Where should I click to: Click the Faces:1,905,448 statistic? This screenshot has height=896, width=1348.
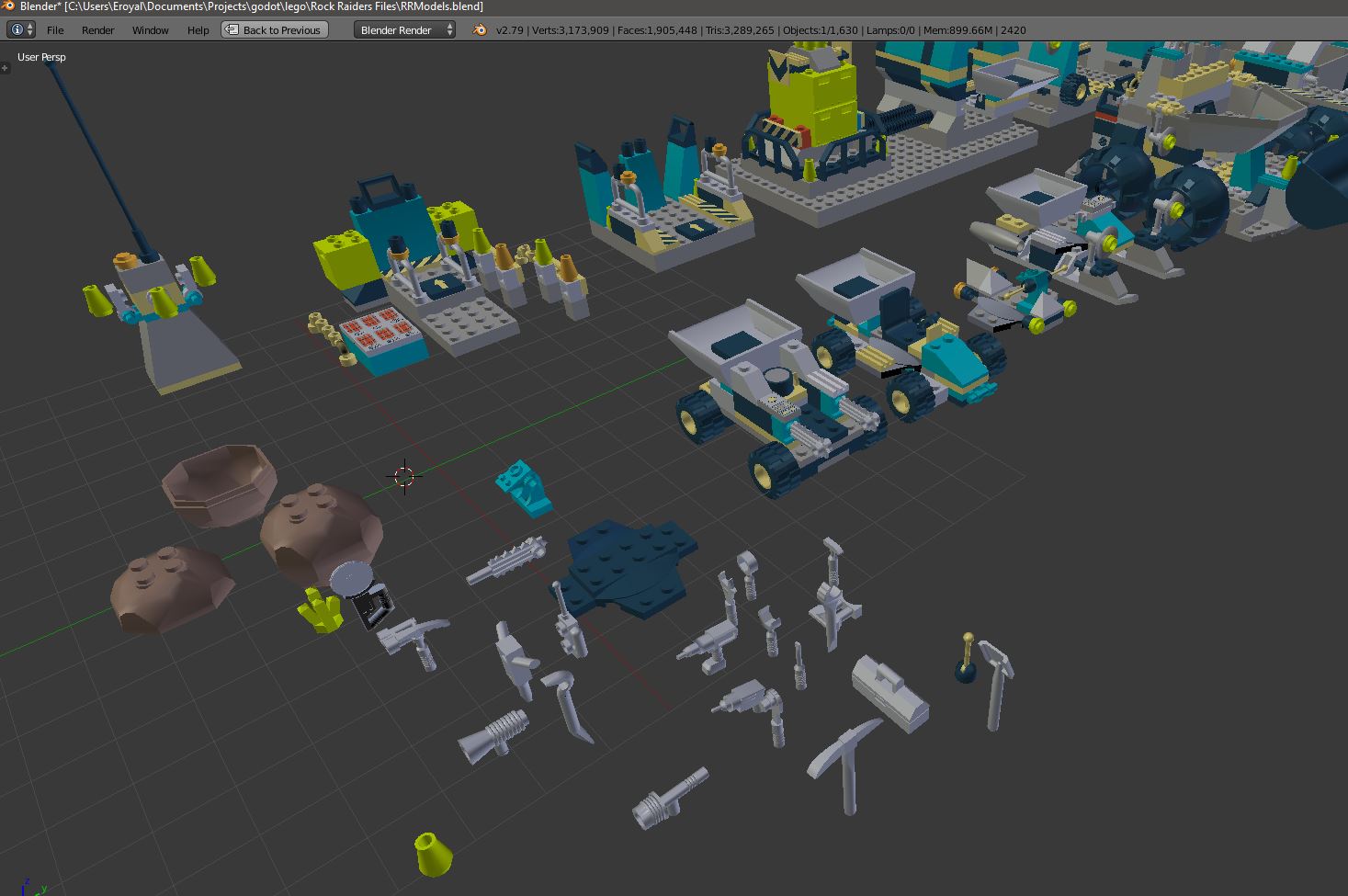[x=657, y=30]
